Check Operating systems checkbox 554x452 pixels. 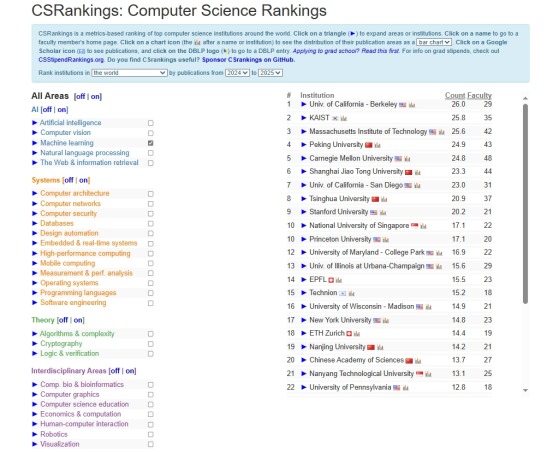coord(151,283)
